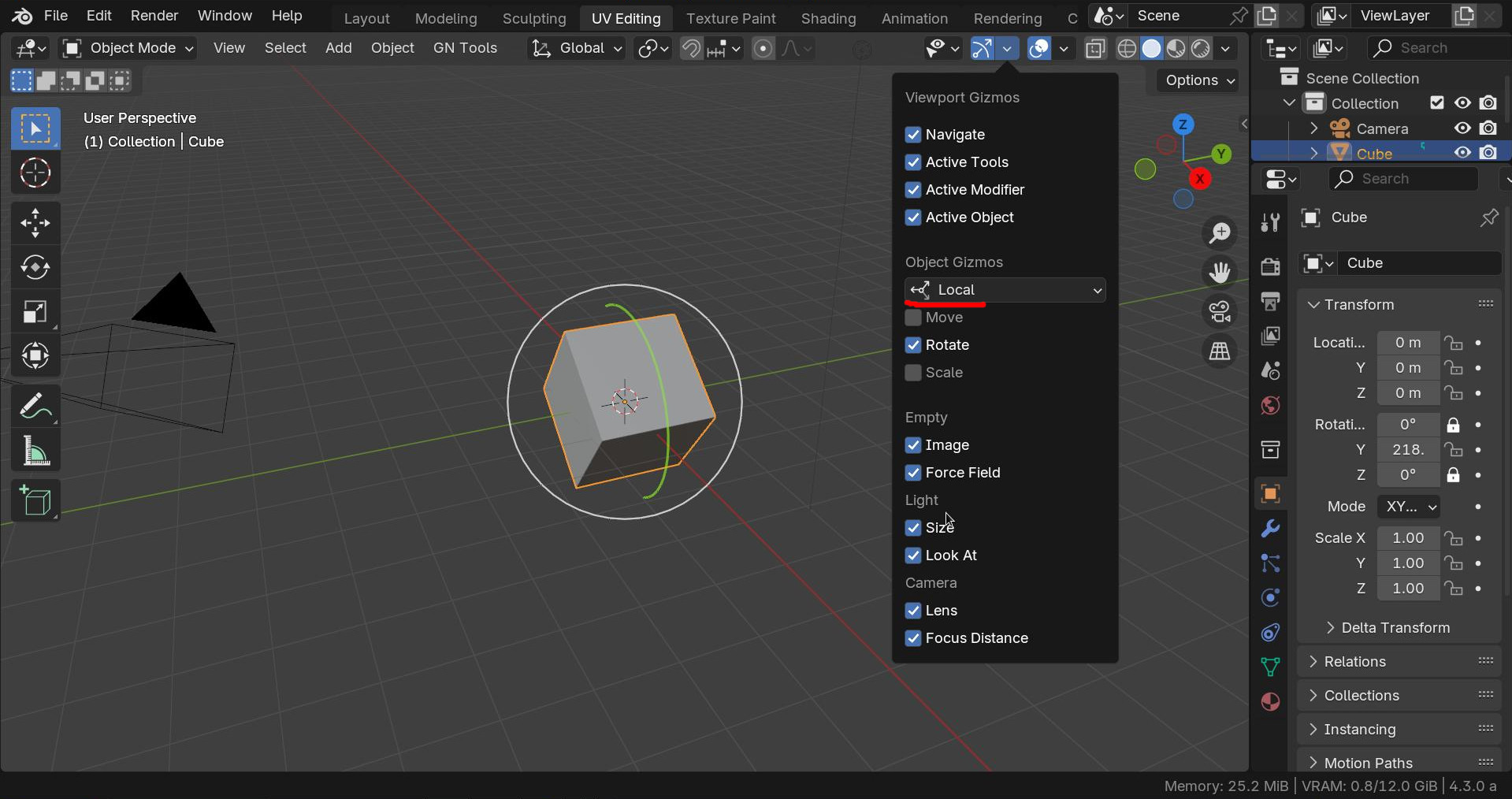Expand the Instancing panel
Screen dimensions: 1512x799
click(x=1313, y=730)
